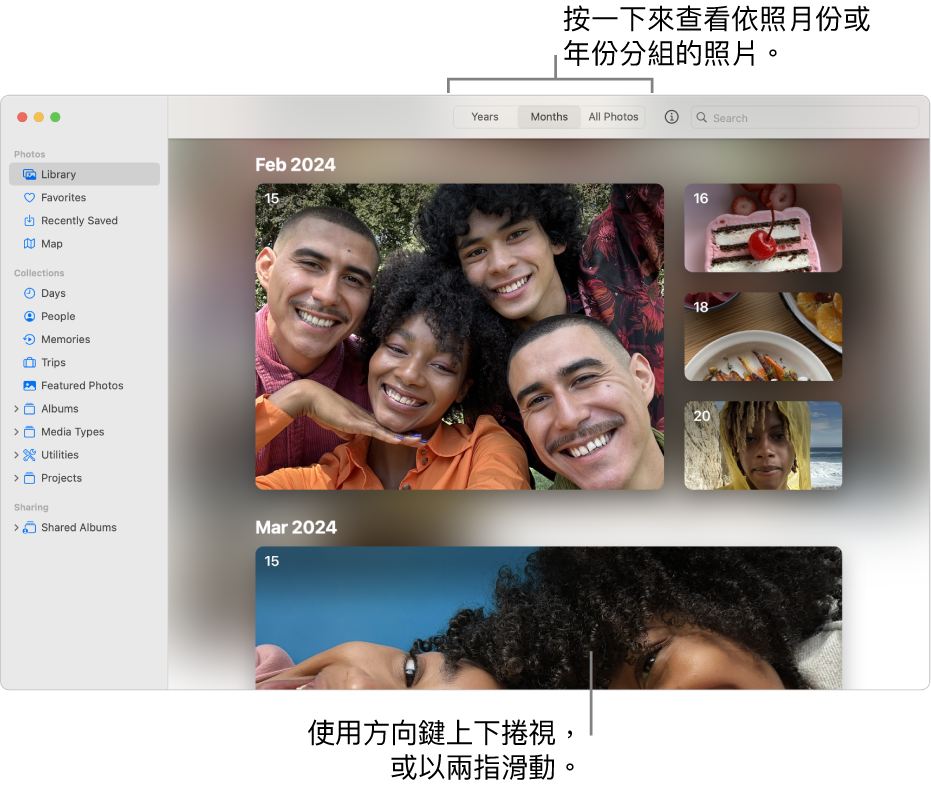This screenshot has width=931, height=790.
Task: Open Recently Saved in the sidebar
Action: click(84, 221)
